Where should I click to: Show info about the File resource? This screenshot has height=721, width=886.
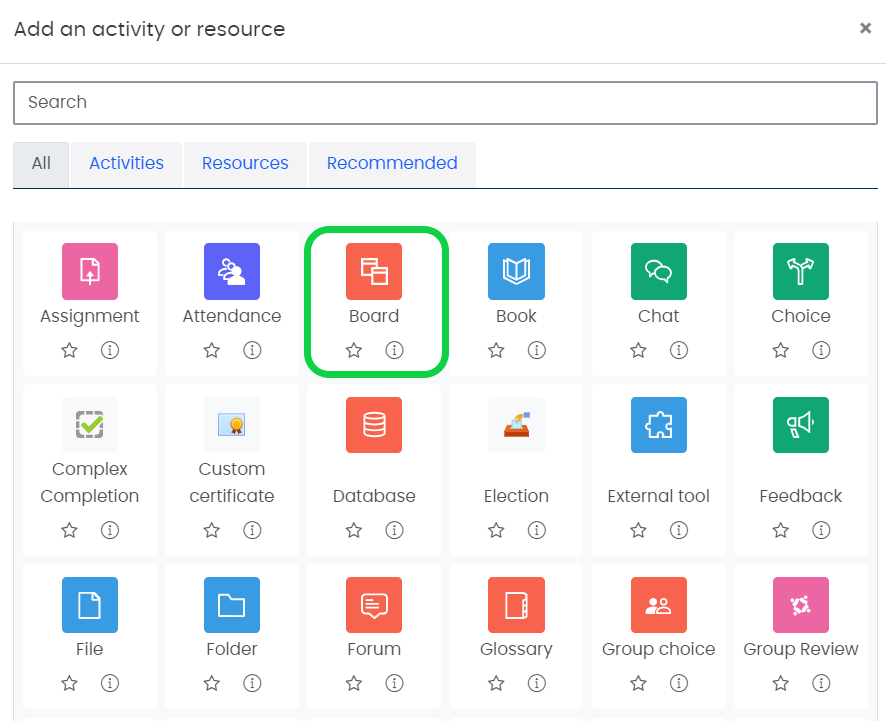click(110, 683)
